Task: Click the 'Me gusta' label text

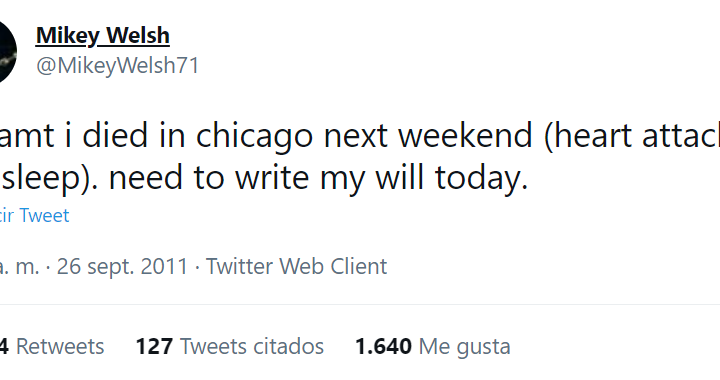Action: pos(464,347)
